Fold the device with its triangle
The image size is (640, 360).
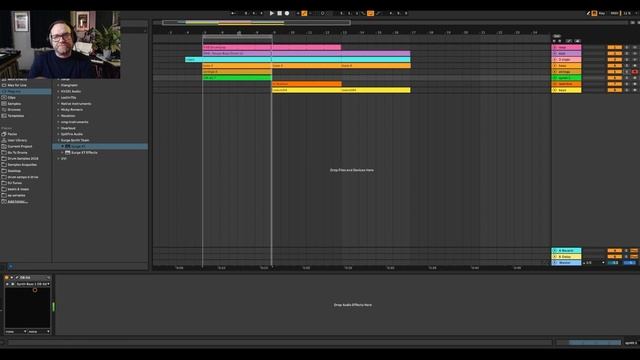pyautogui.click(x=12, y=278)
